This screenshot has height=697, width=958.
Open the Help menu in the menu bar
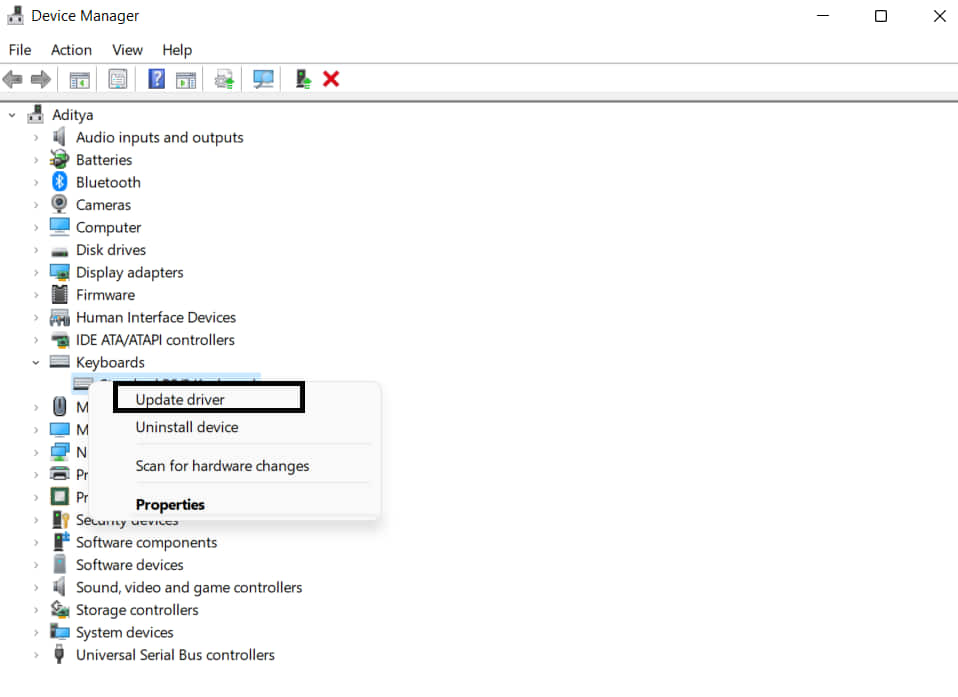(x=177, y=50)
